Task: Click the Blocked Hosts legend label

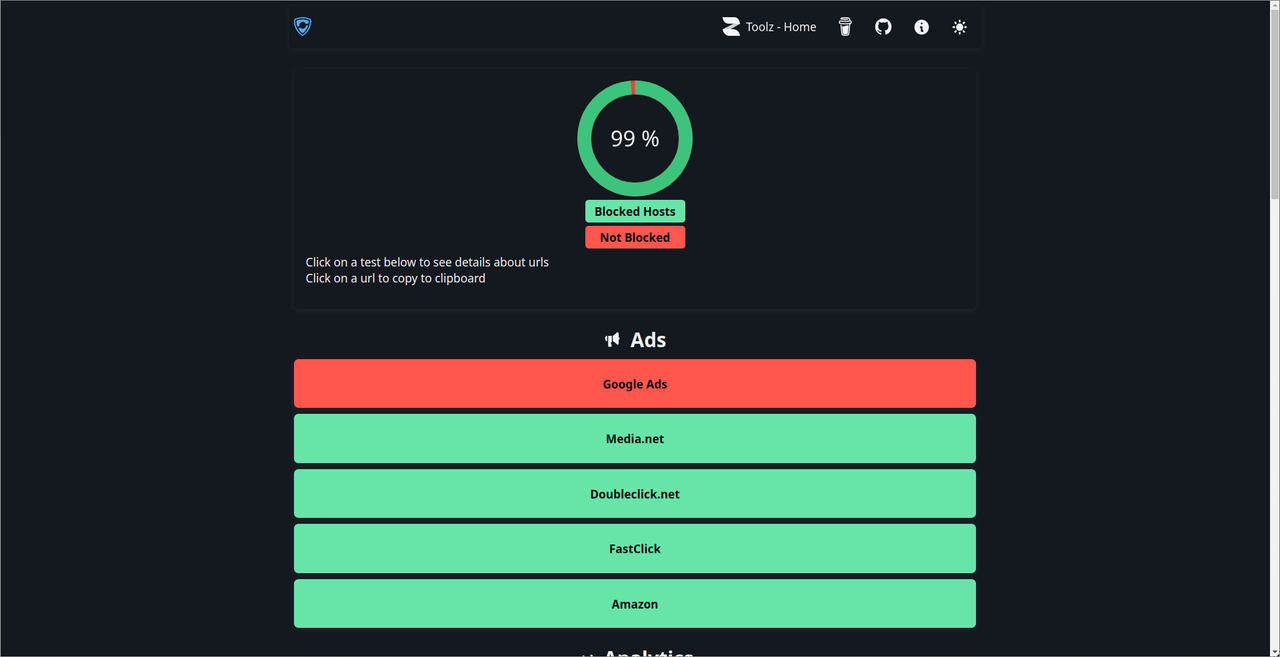Action: click(x=635, y=211)
